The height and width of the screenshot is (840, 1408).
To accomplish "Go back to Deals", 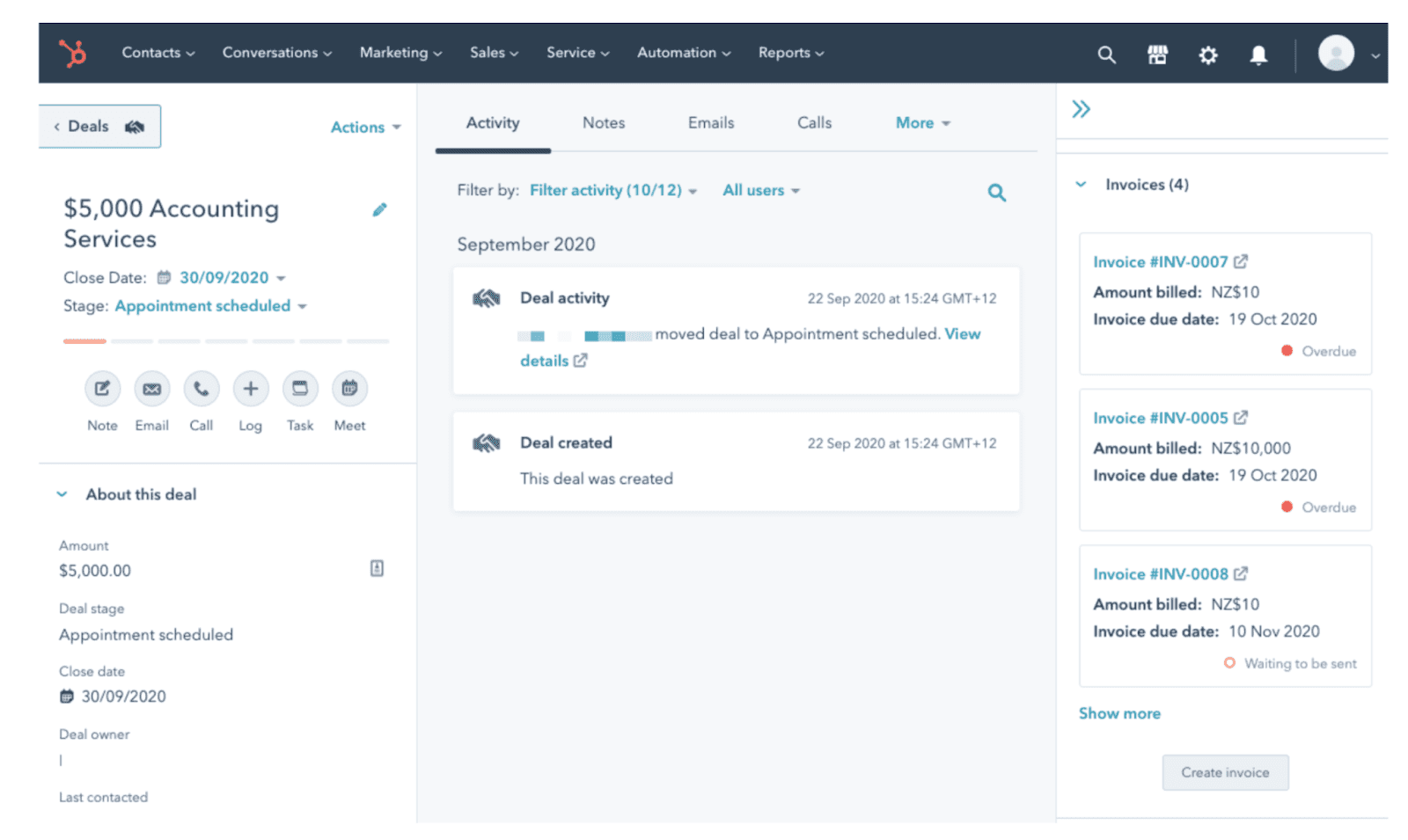I will click(x=99, y=126).
